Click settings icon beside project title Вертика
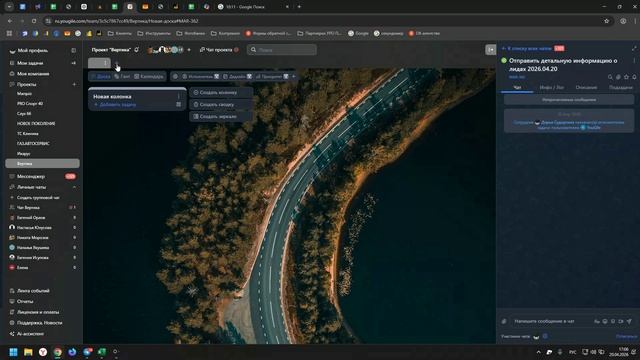640x360 pixels. point(137,50)
